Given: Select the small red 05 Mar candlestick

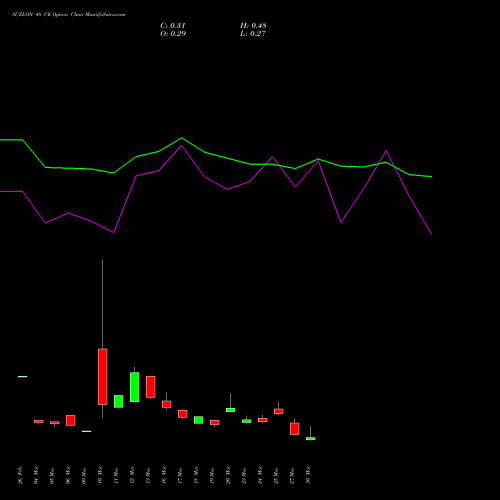Looking at the screenshot, I should [x=55, y=423].
